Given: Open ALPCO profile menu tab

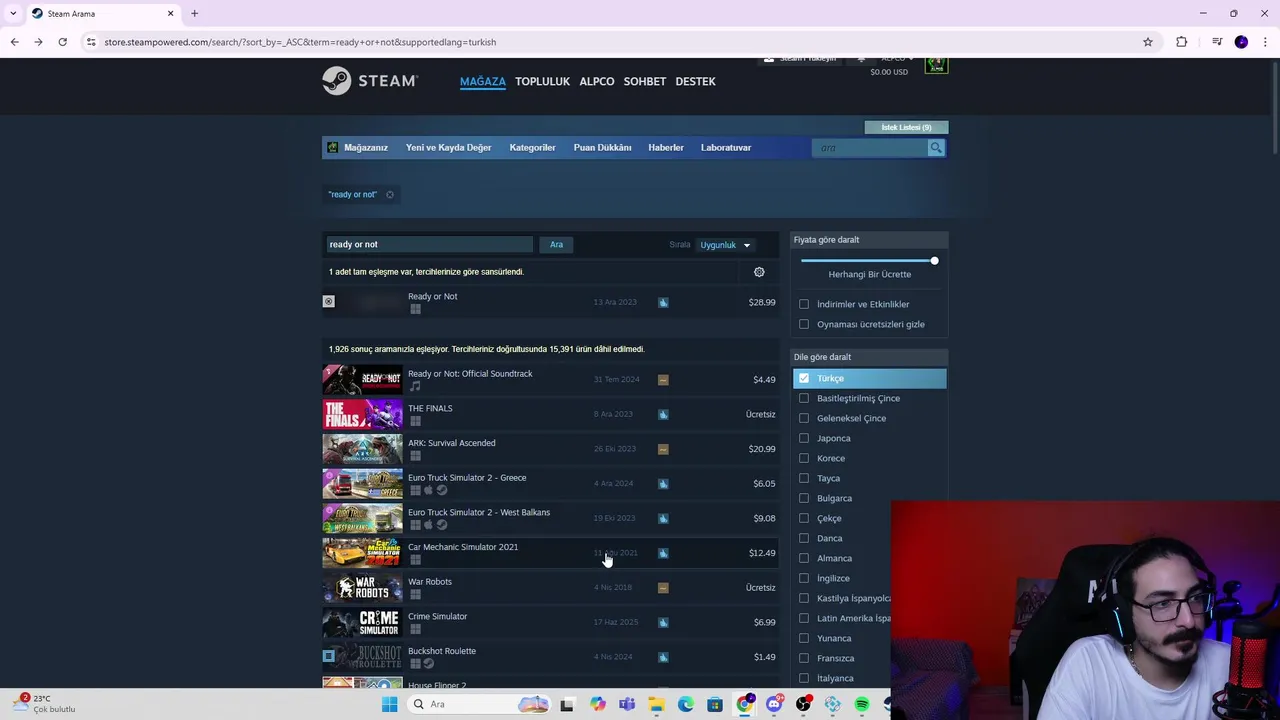Looking at the screenshot, I should (597, 81).
